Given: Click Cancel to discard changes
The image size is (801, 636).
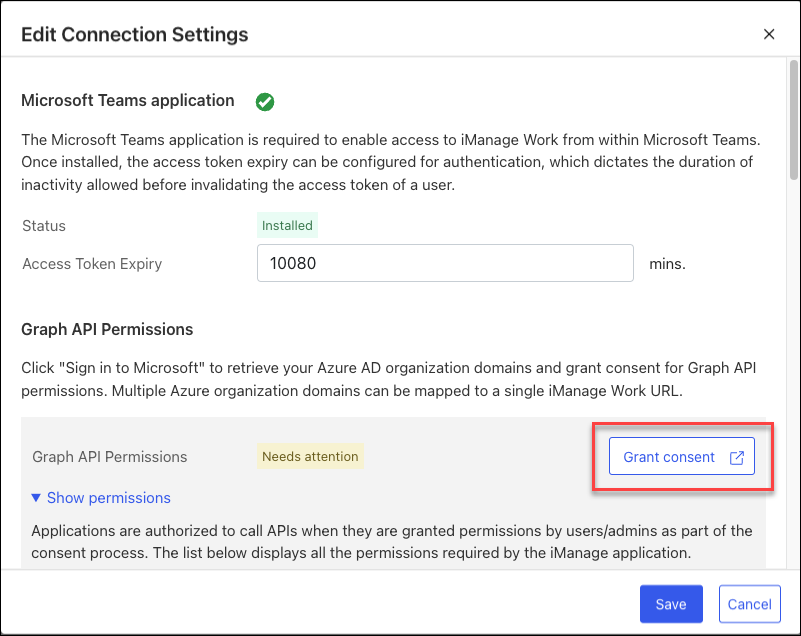Looking at the screenshot, I should click(749, 604).
